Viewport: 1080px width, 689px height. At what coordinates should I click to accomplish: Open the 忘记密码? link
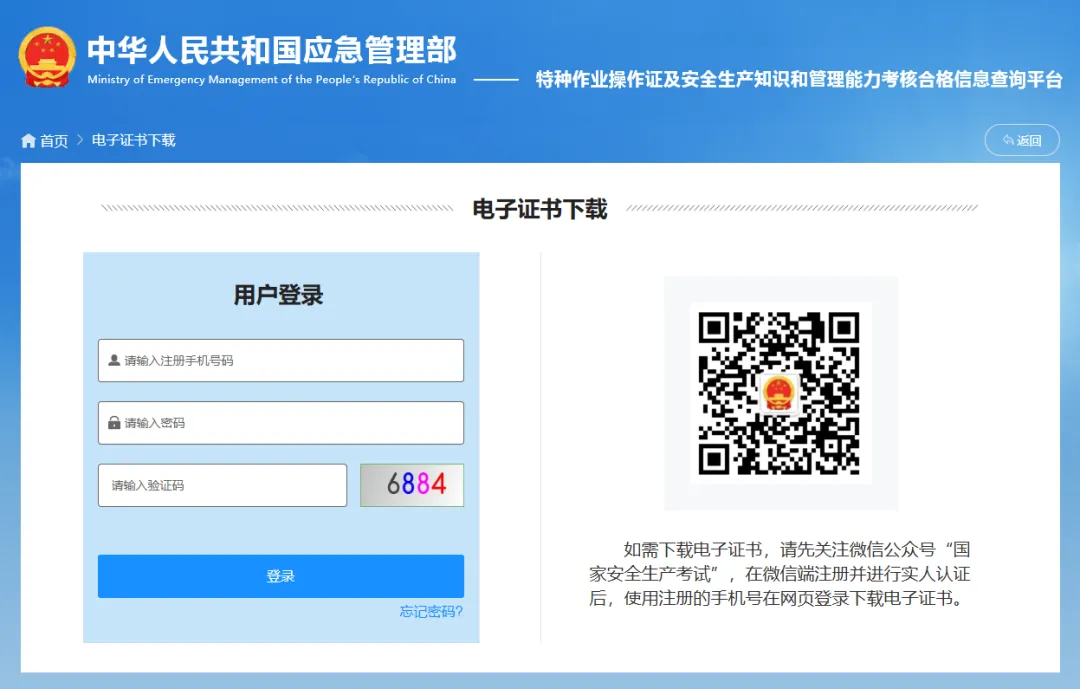(431, 611)
